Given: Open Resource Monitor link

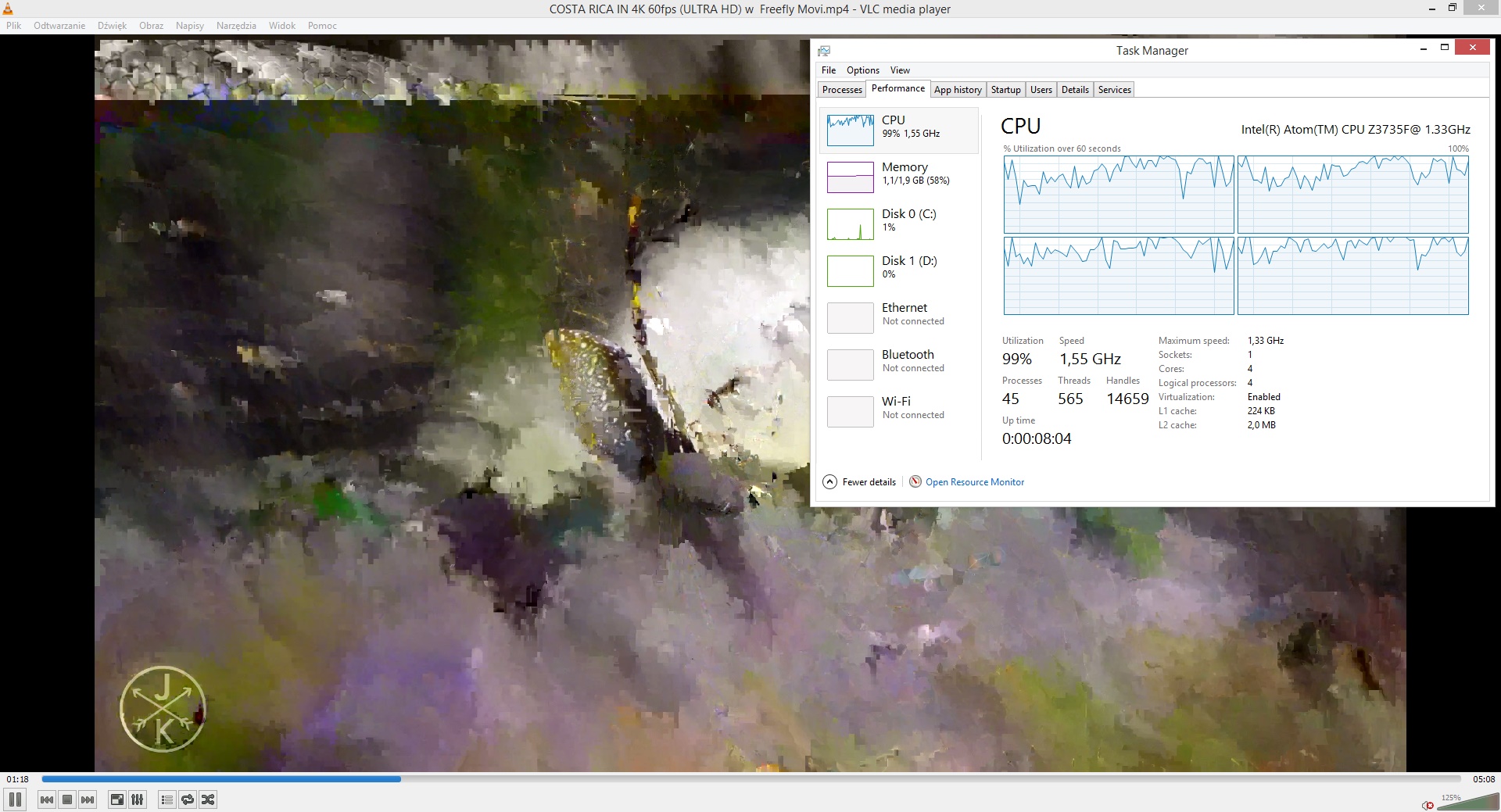Looking at the screenshot, I should coord(975,482).
